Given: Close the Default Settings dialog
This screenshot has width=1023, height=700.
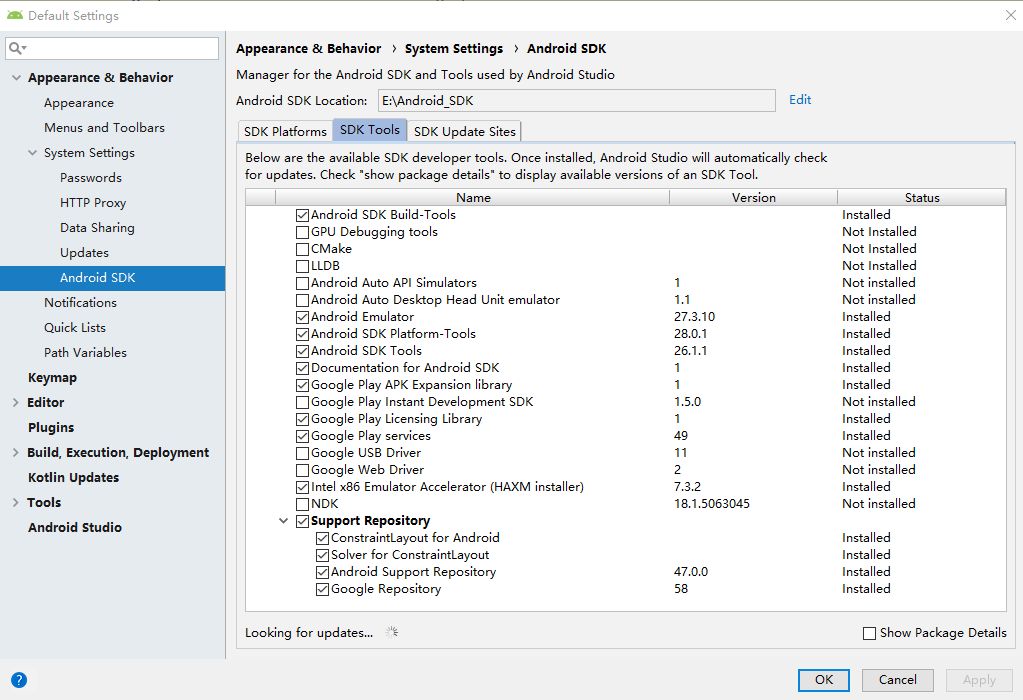Looking at the screenshot, I should [1010, 15].
